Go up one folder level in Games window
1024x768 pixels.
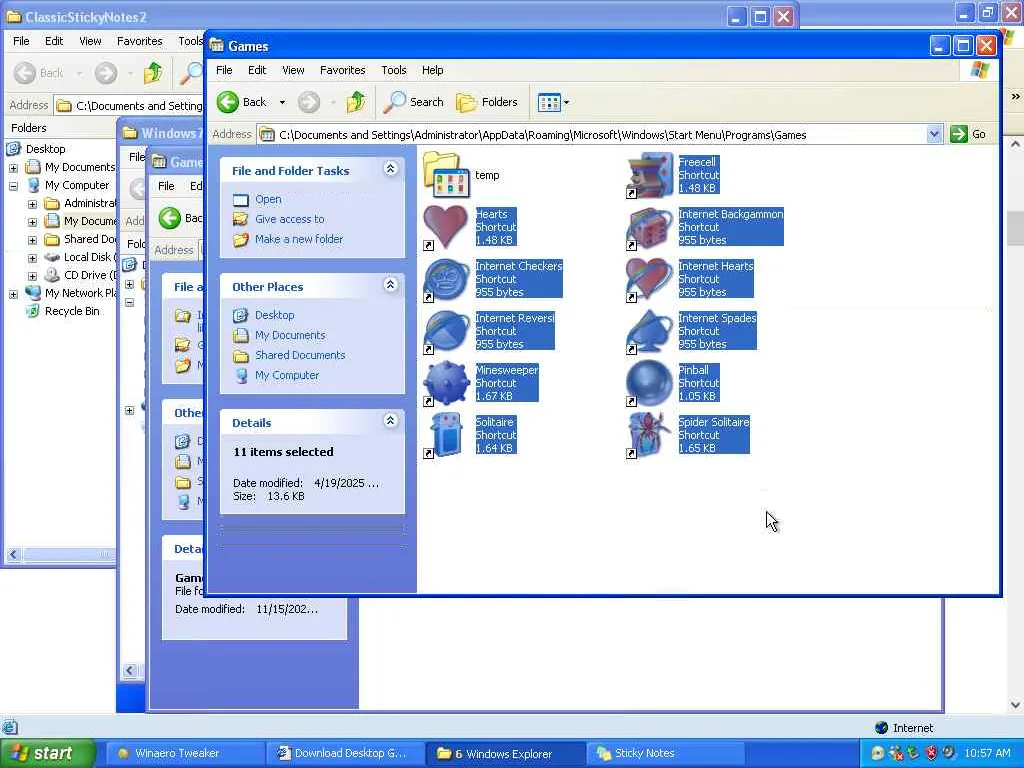click(356, 102)
